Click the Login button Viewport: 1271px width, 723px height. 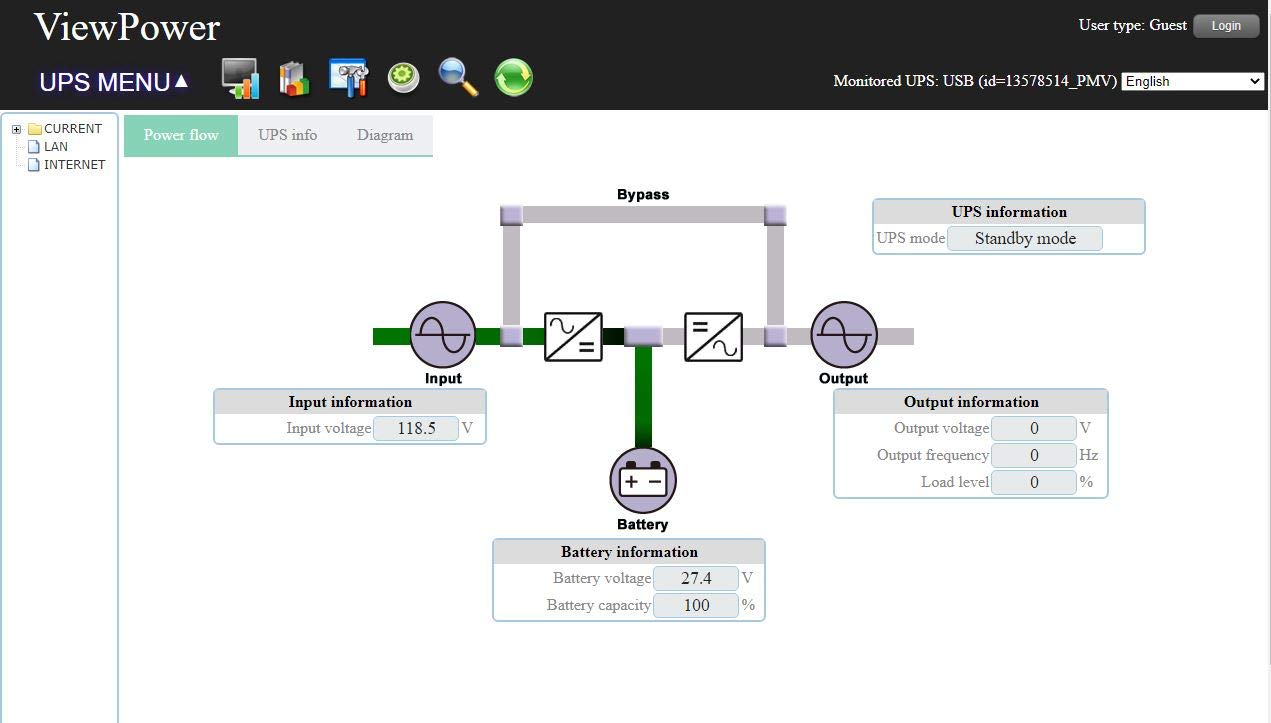tap(1226, 26)
